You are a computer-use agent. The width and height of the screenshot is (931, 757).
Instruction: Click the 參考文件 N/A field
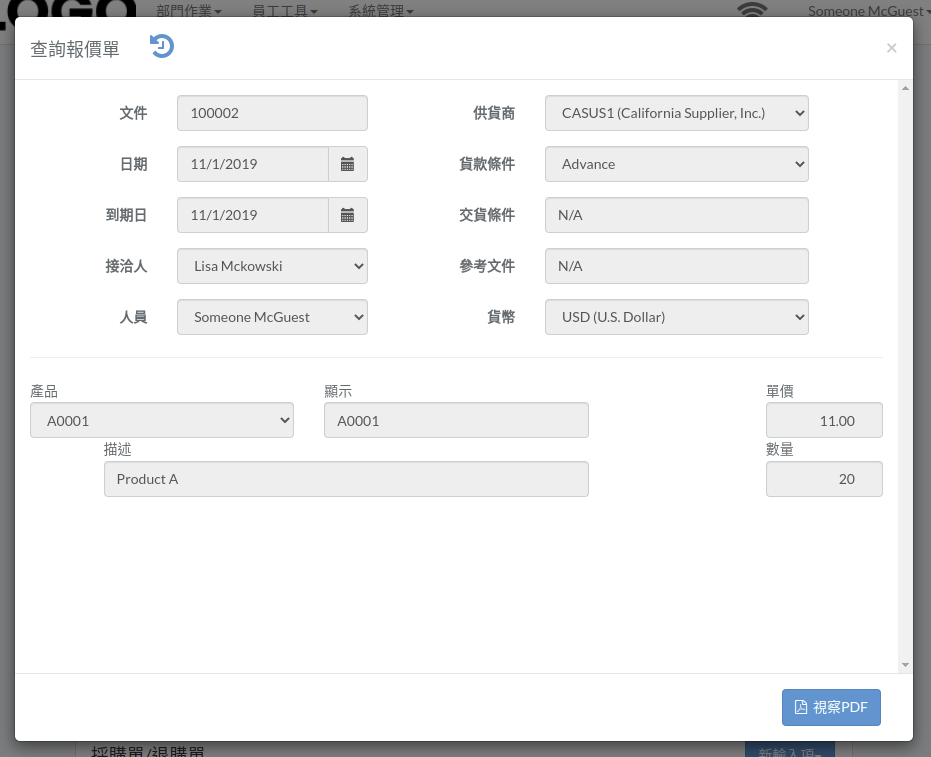tap(676, 266)
